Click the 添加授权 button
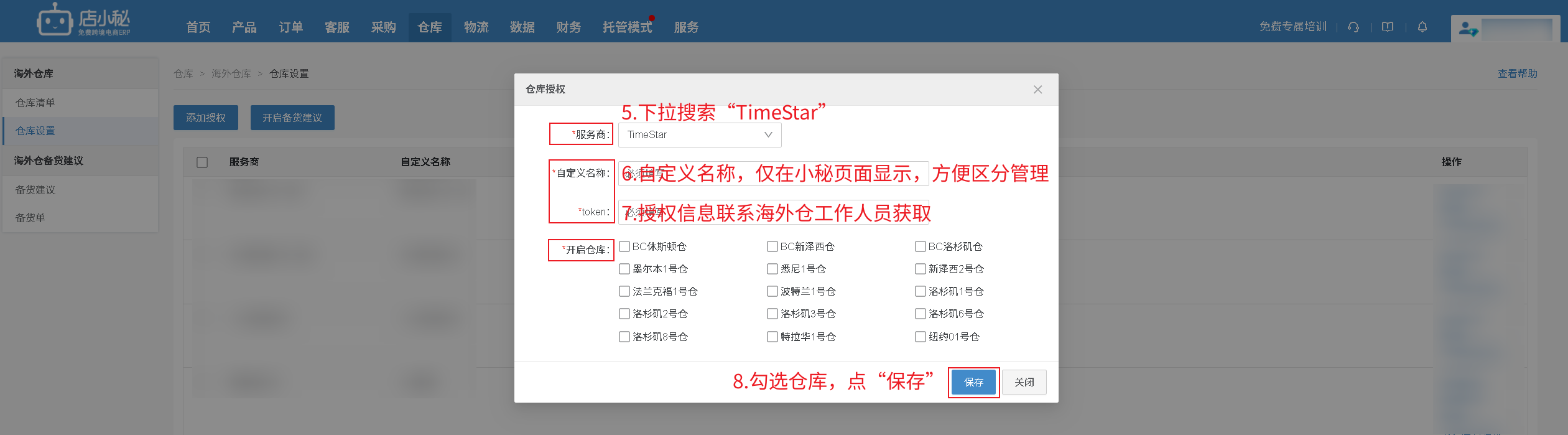1568x435 pixels. (x=206, y=118)
